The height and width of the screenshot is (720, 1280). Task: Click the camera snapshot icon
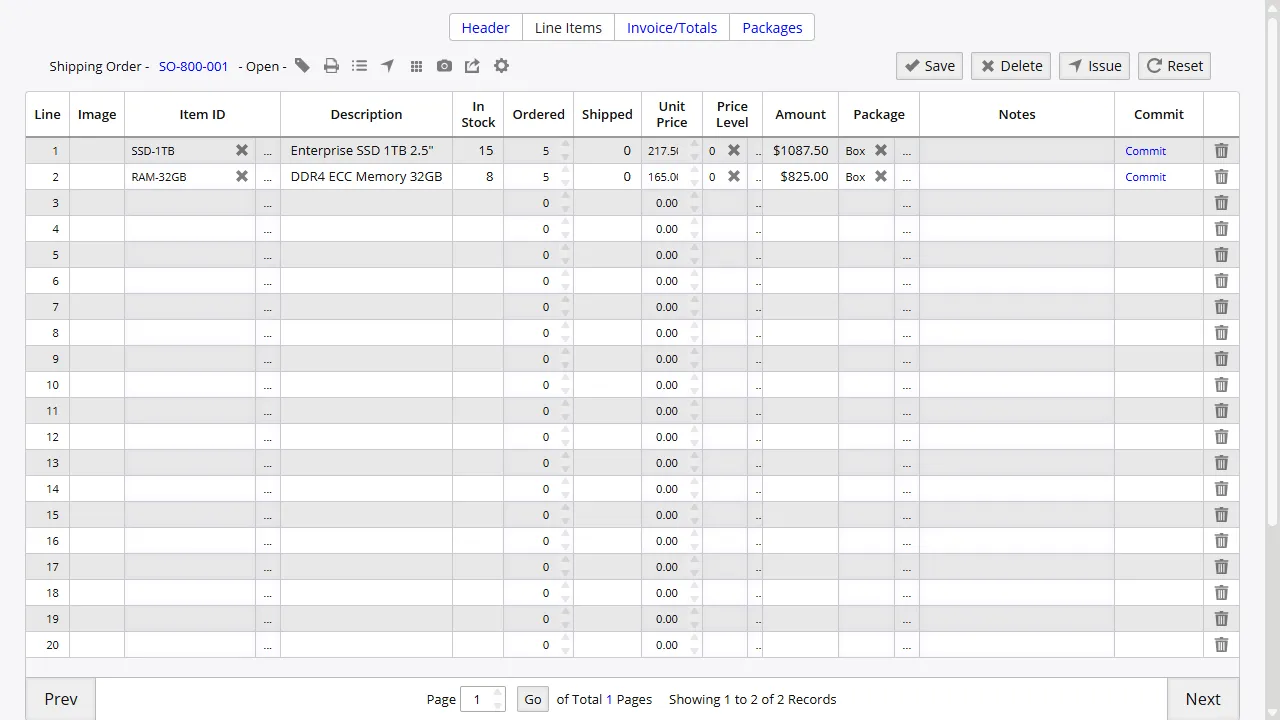444,65
